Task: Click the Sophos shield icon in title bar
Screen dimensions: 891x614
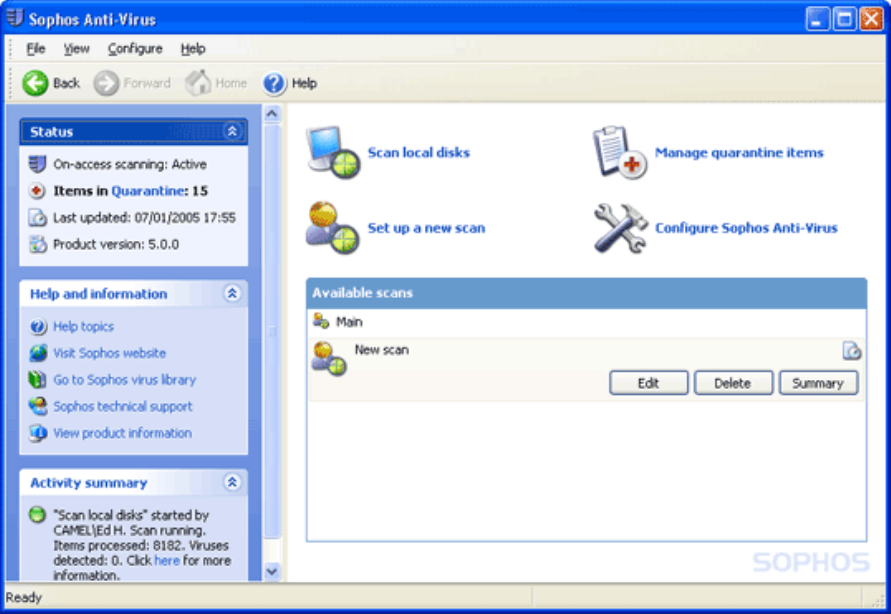Action: (x=15, y=18)
